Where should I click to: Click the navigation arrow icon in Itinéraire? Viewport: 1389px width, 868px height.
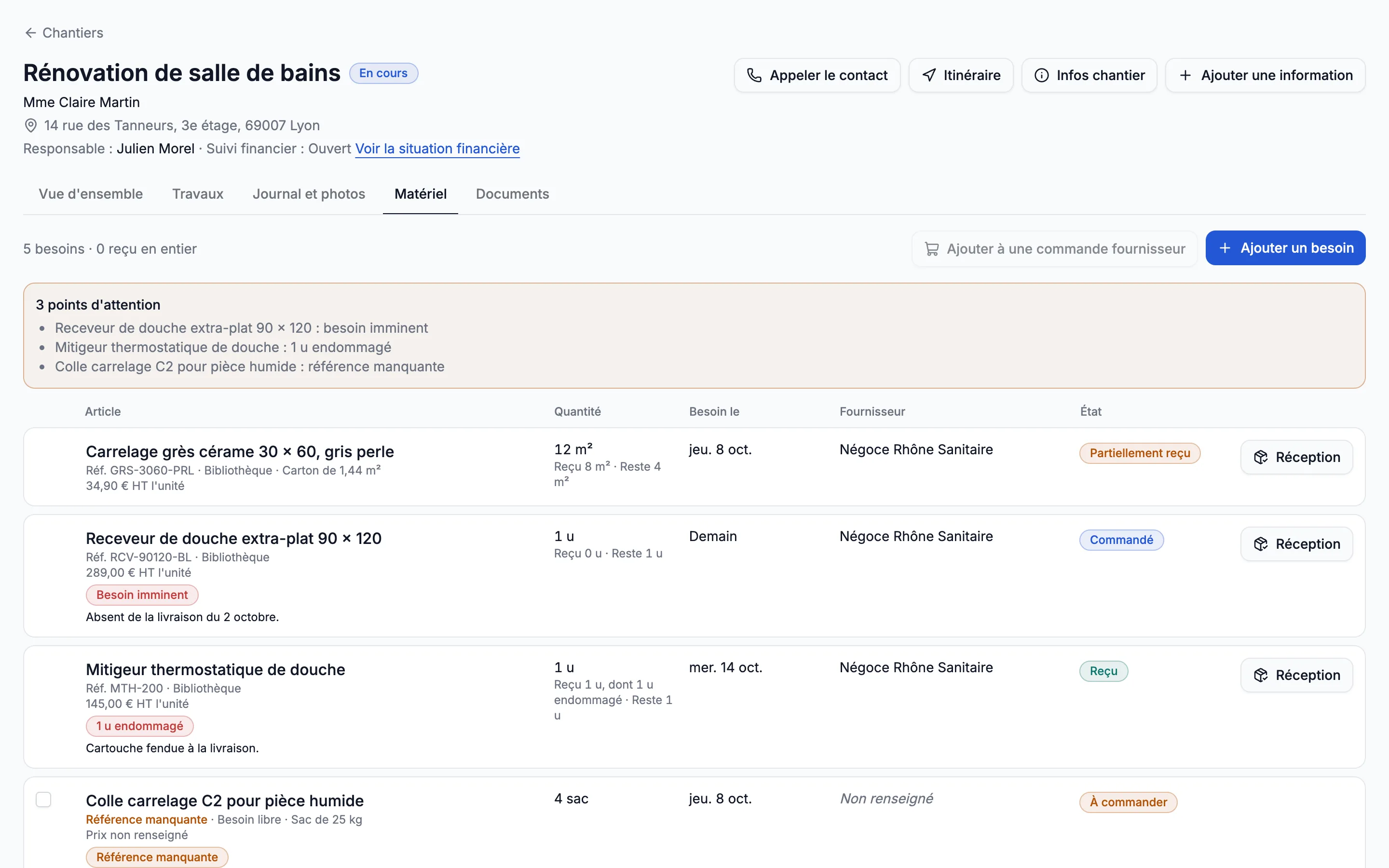click(x=929, y=75)
